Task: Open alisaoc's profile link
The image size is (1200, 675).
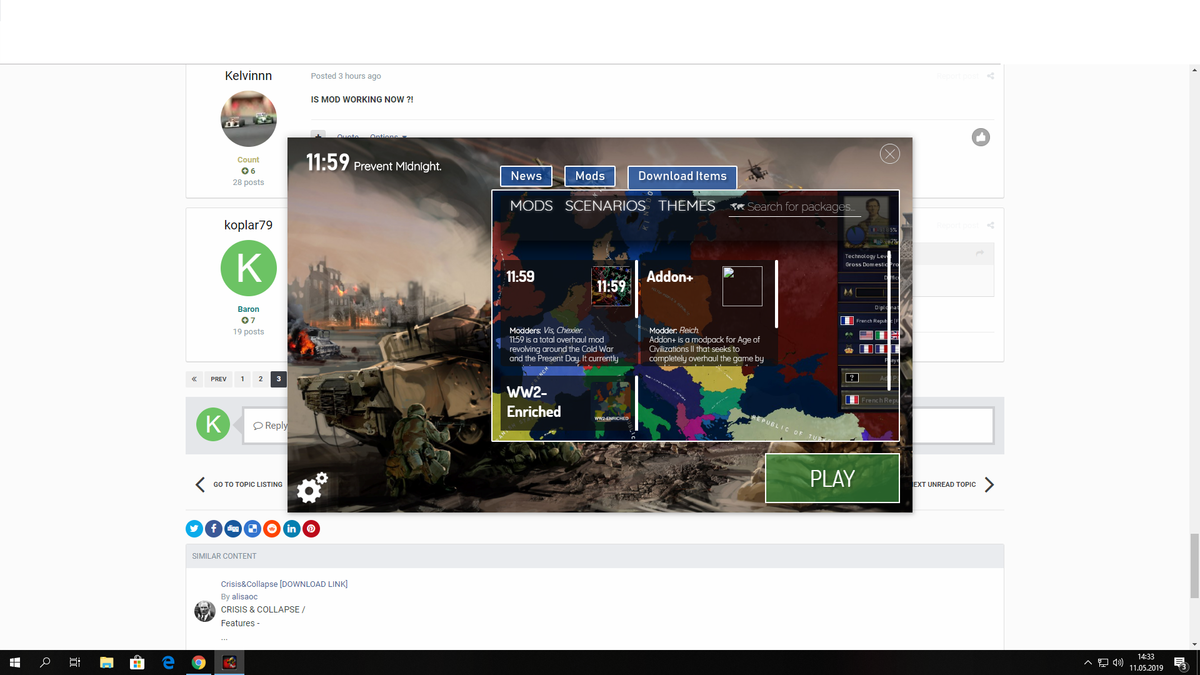Action: pyautogui.click(x=245, y=597)
